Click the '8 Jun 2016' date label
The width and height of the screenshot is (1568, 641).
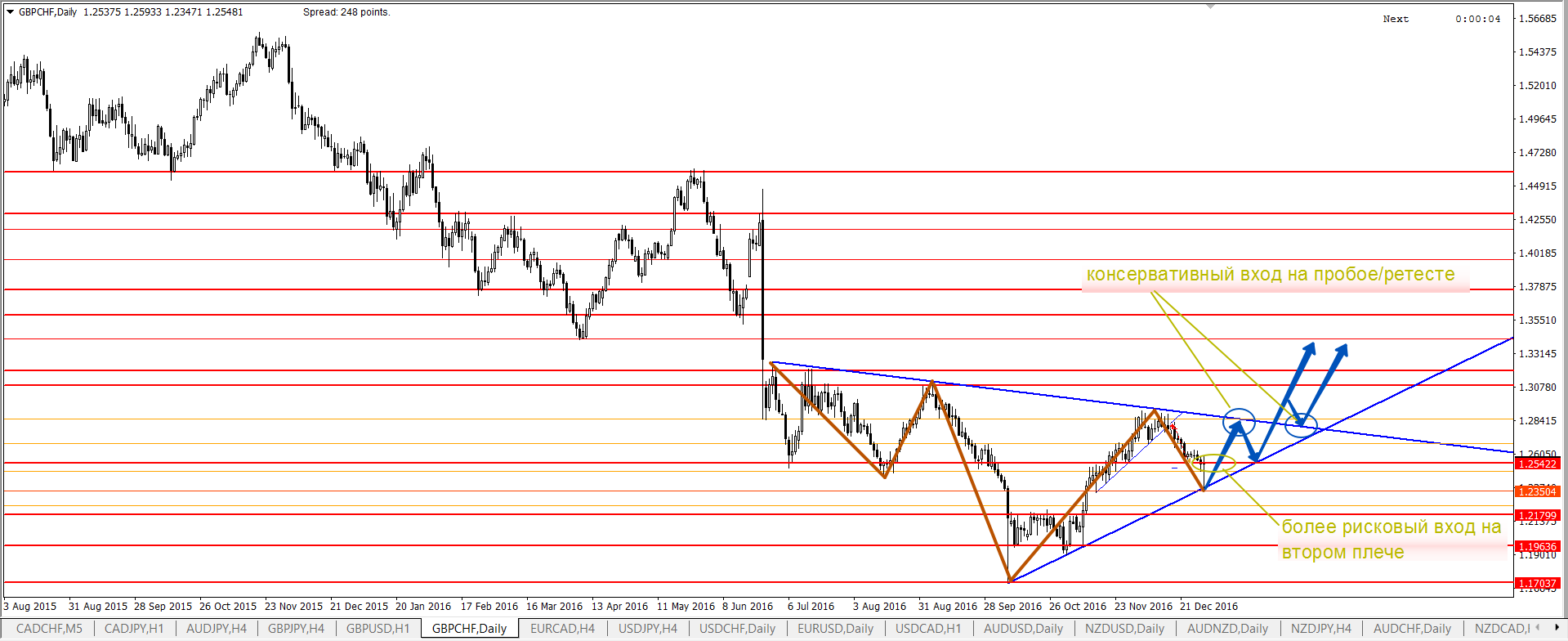coord(748,607)
